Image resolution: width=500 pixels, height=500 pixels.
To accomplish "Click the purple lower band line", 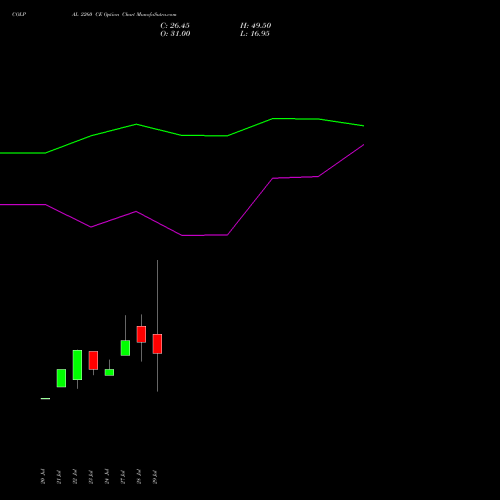I will 182,235.
